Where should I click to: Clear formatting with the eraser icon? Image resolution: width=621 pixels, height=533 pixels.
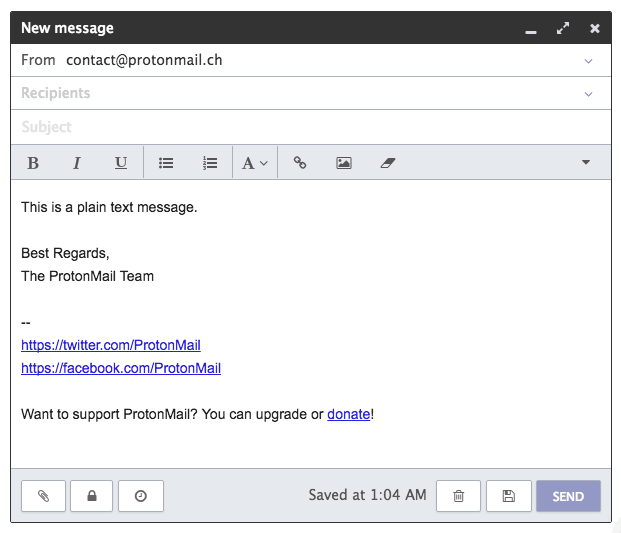[x=388, y=163]
